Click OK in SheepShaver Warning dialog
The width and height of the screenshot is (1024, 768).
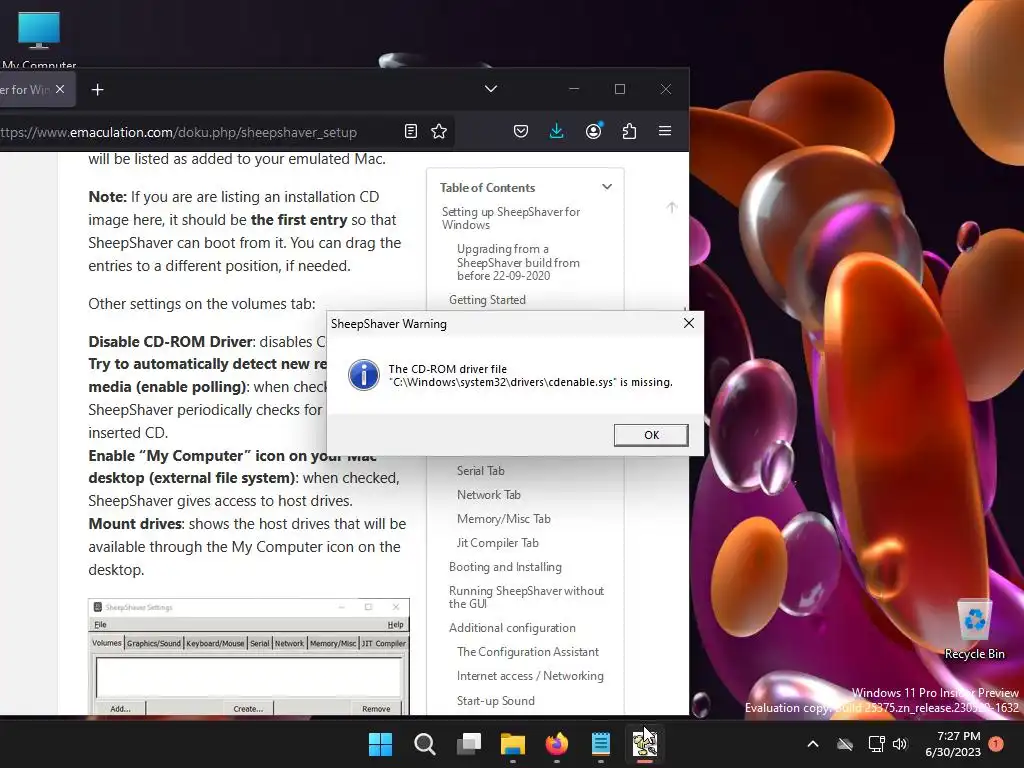tap(651, 435)
